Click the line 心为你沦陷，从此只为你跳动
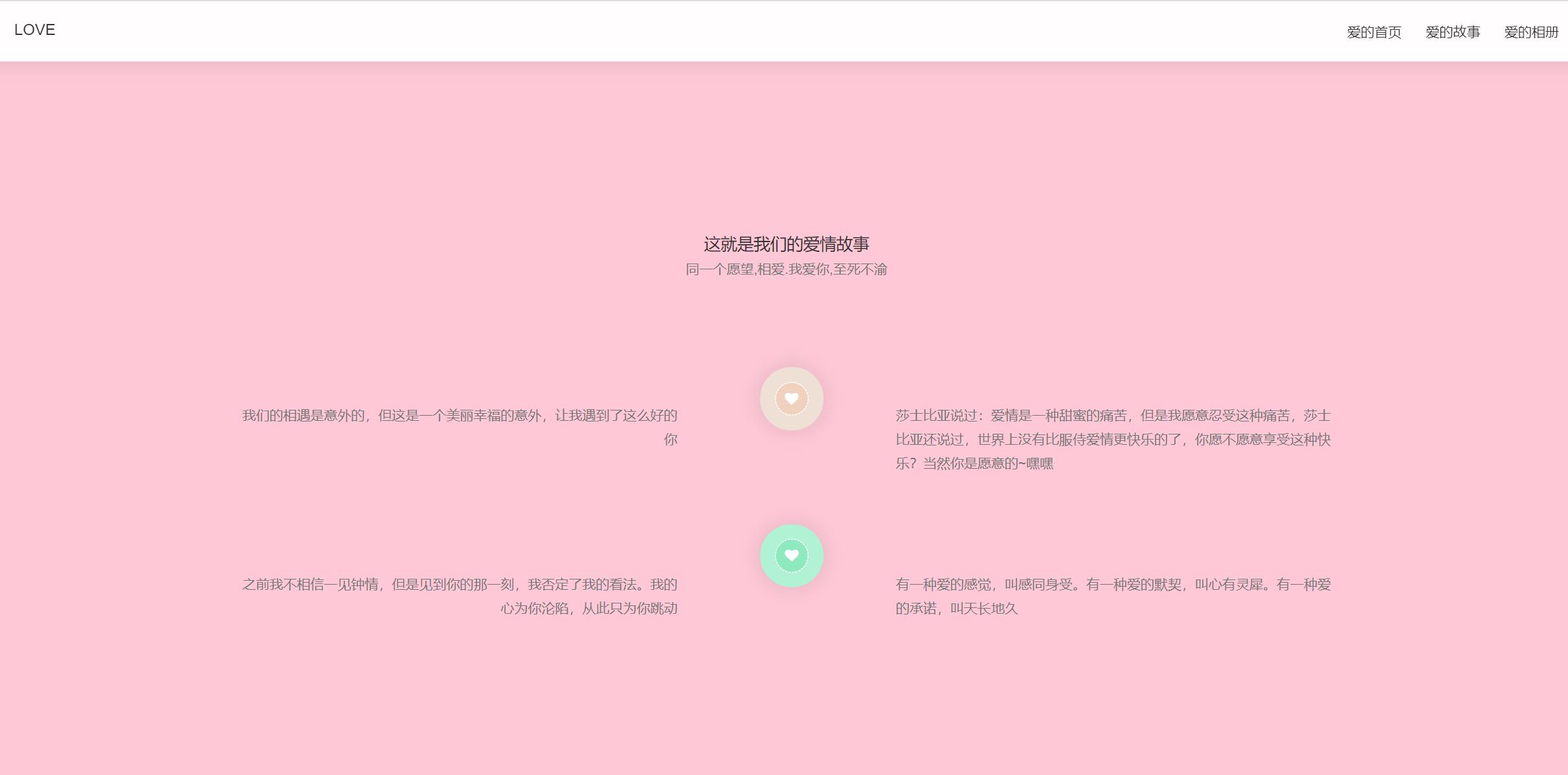The height and width of the screenshot is (775, 1568). pyautogui.click(x=588, y=609)
